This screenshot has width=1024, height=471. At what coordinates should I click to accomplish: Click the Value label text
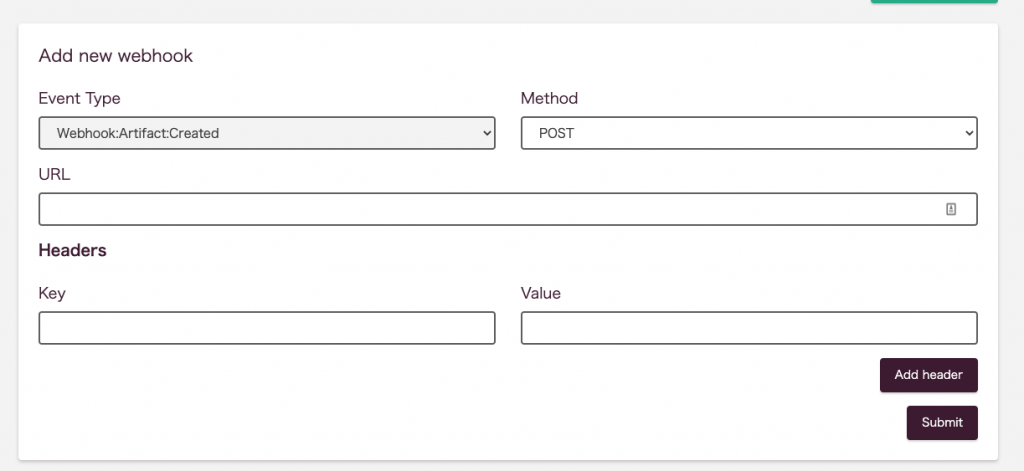(541, 293)
